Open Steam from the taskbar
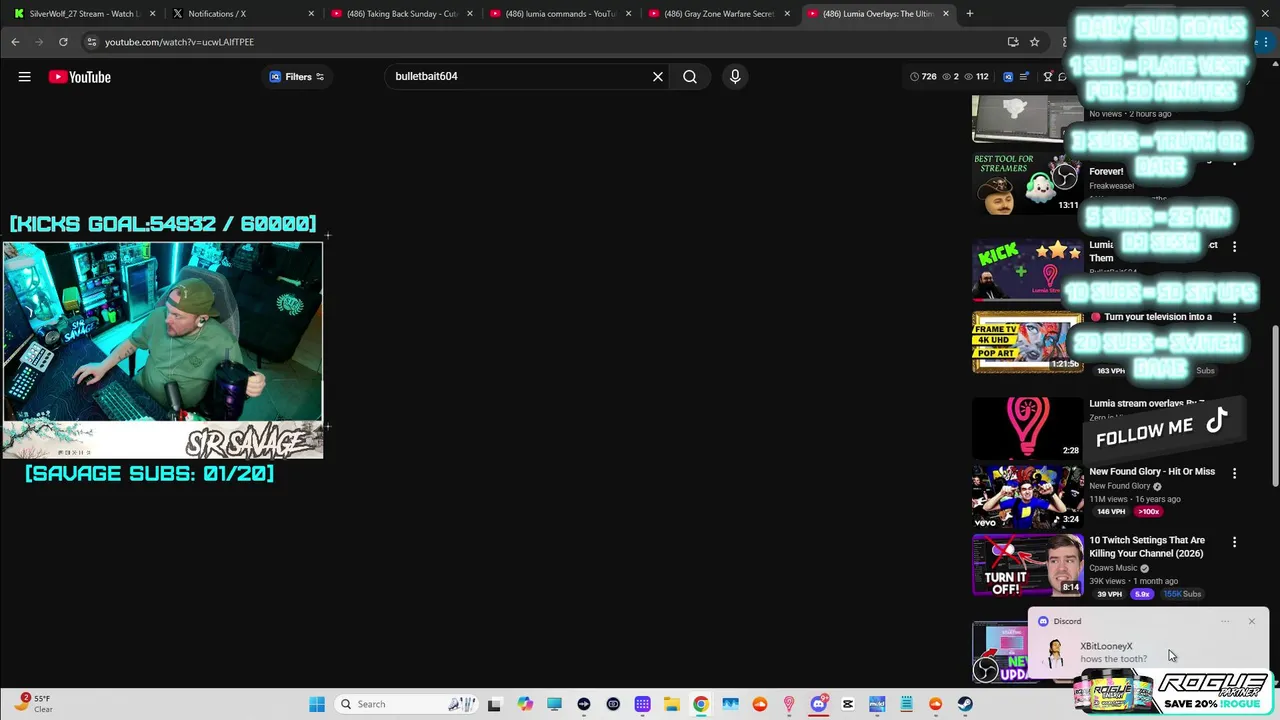 click(965, 704)
